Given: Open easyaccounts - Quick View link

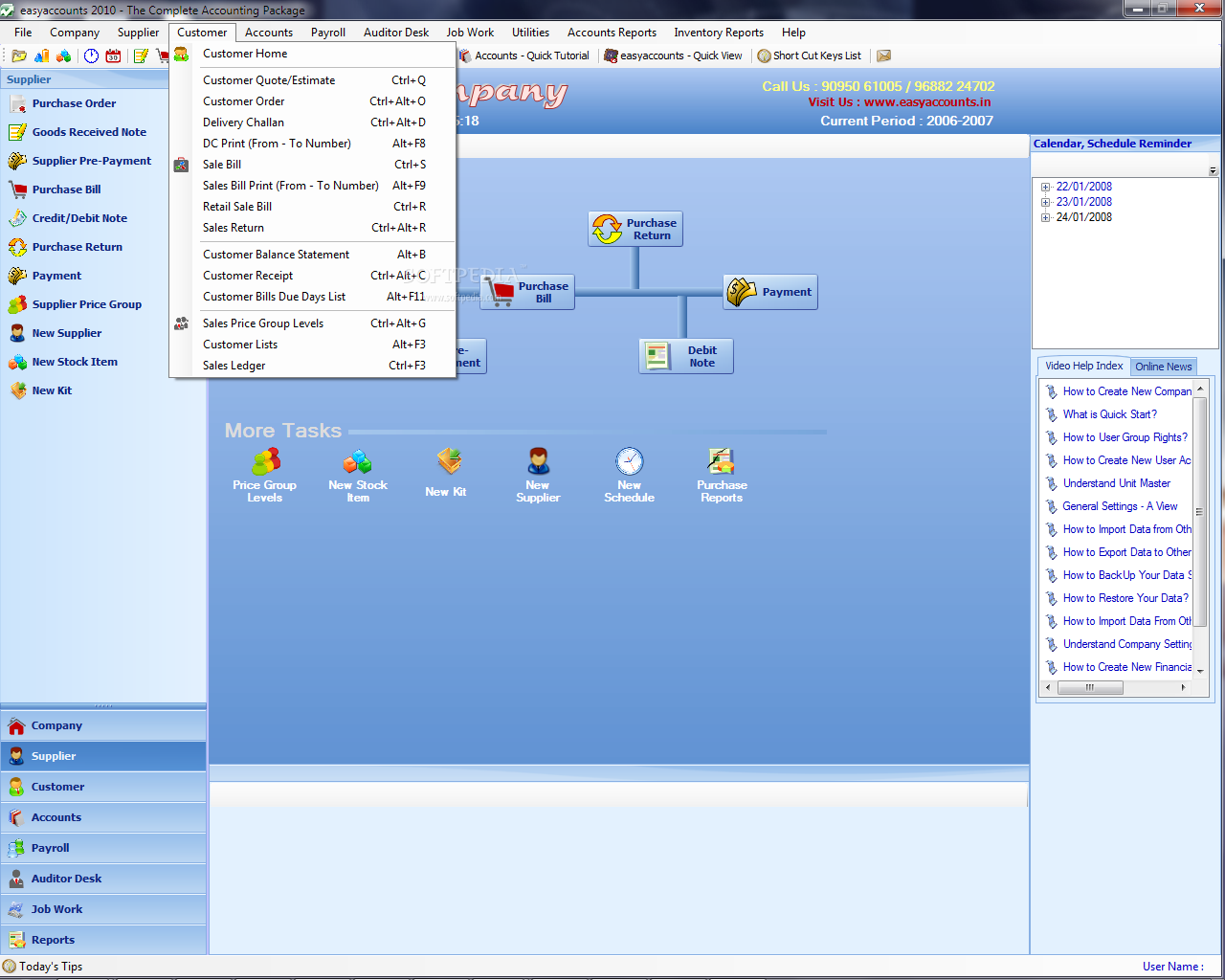Looking at the screenshot, I should (x=673, y=56).
